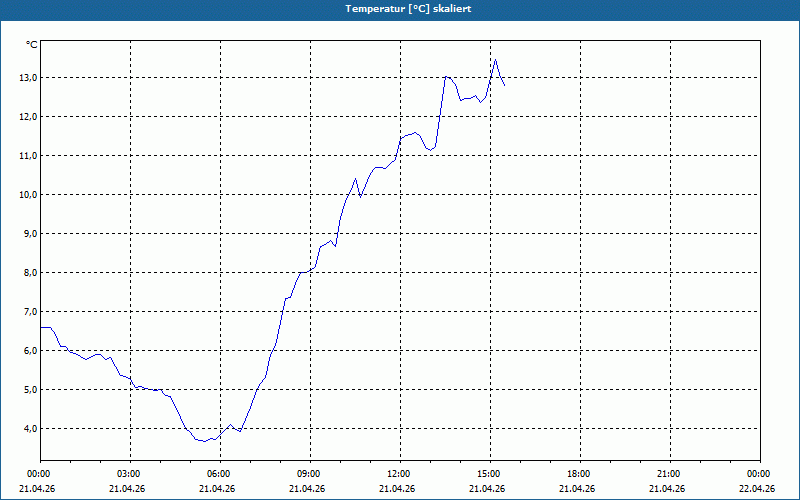The height and width of the screenshot is (500, 800).
Task: Click the chart title 'Temperatur [°C] skaliert'
Action: [x=408, y=9]
